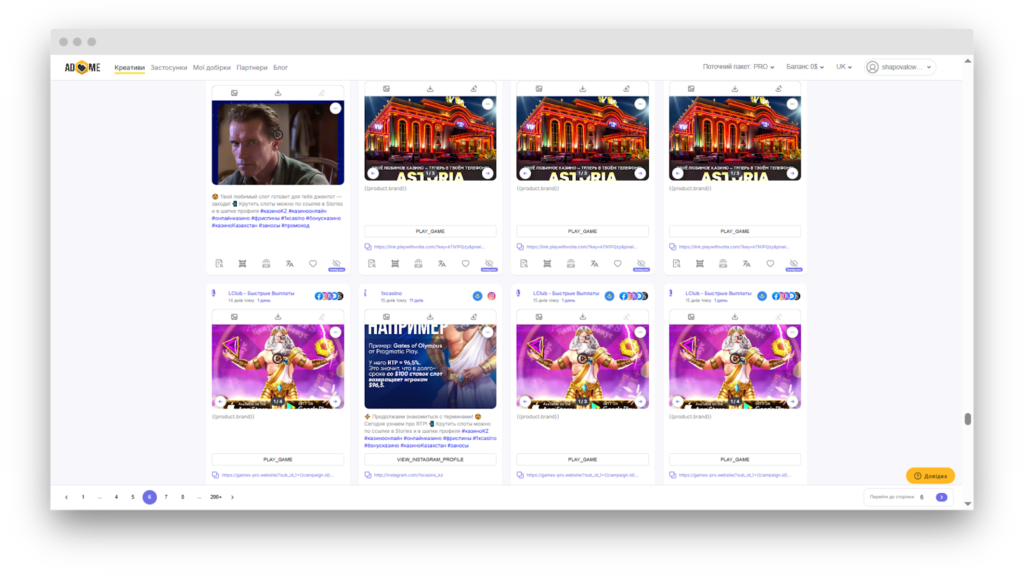Toggle the hide eye icon under the Schwarzenegger creative

click(x=337, y=264)
